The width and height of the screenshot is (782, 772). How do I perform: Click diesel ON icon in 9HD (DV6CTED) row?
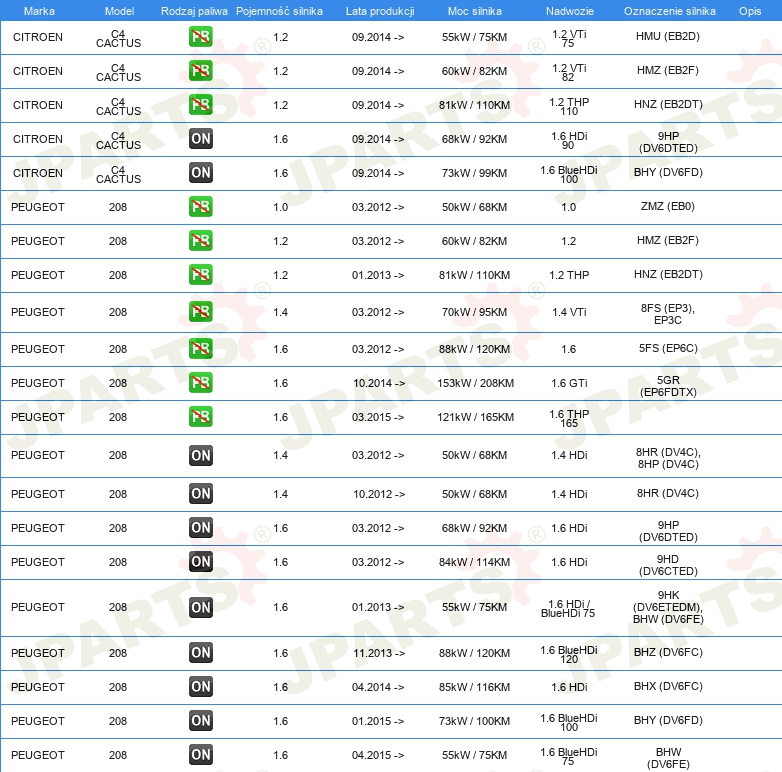click(200, 562)
